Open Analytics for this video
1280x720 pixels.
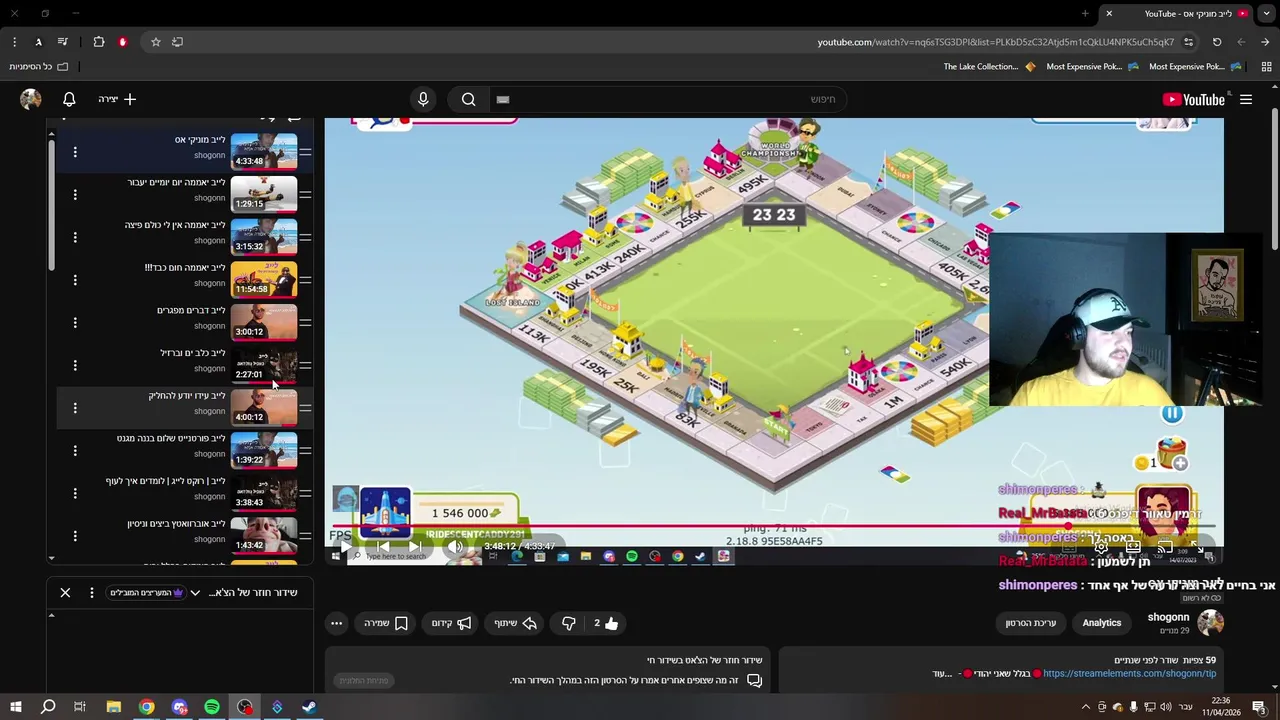pos(1102,623)
